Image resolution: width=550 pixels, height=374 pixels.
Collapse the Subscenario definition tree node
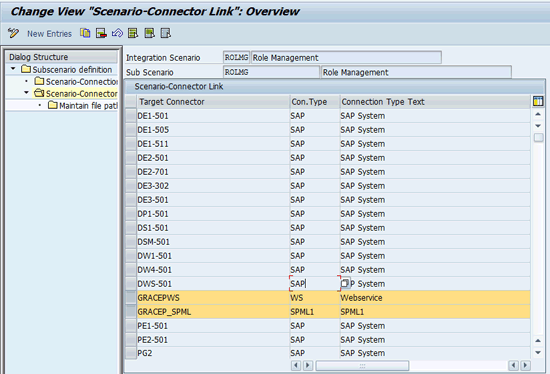[13, 69]
